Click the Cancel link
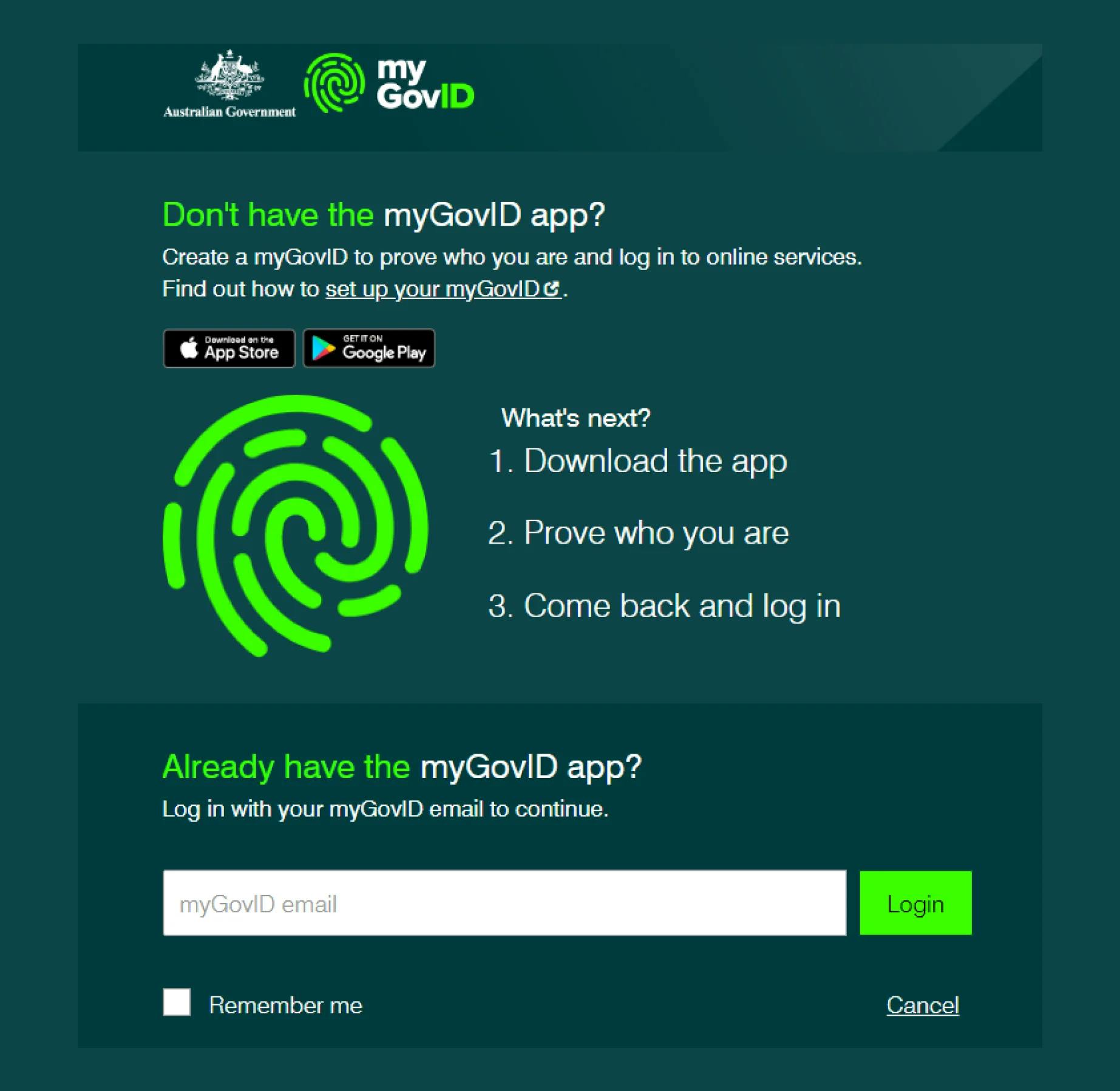The image size is (1120, 1091). [x=923, y=1005]
